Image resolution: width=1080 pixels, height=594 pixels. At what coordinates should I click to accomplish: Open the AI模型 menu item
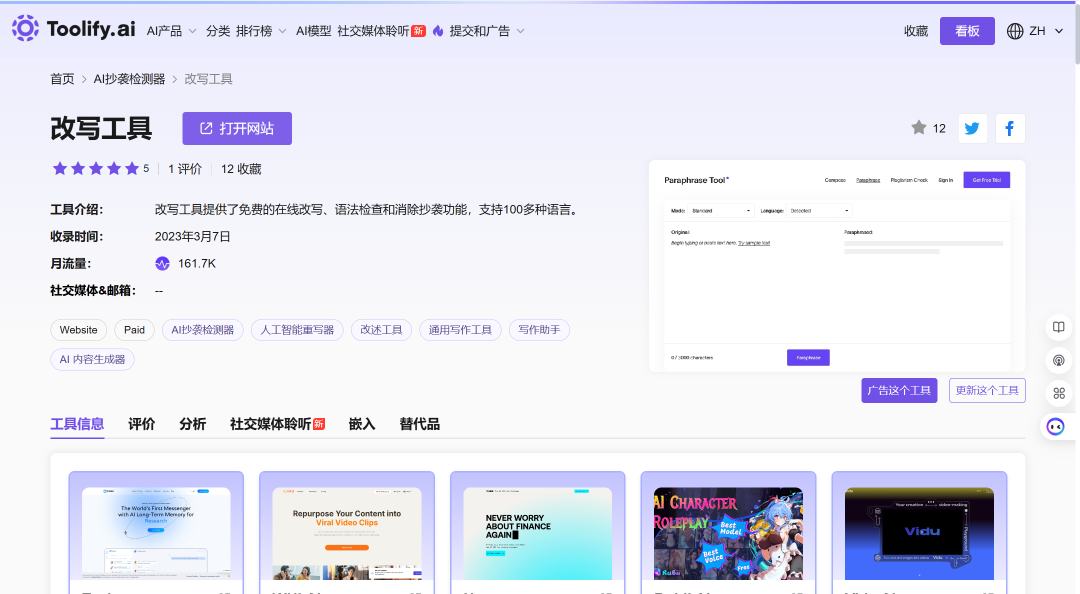313,31
